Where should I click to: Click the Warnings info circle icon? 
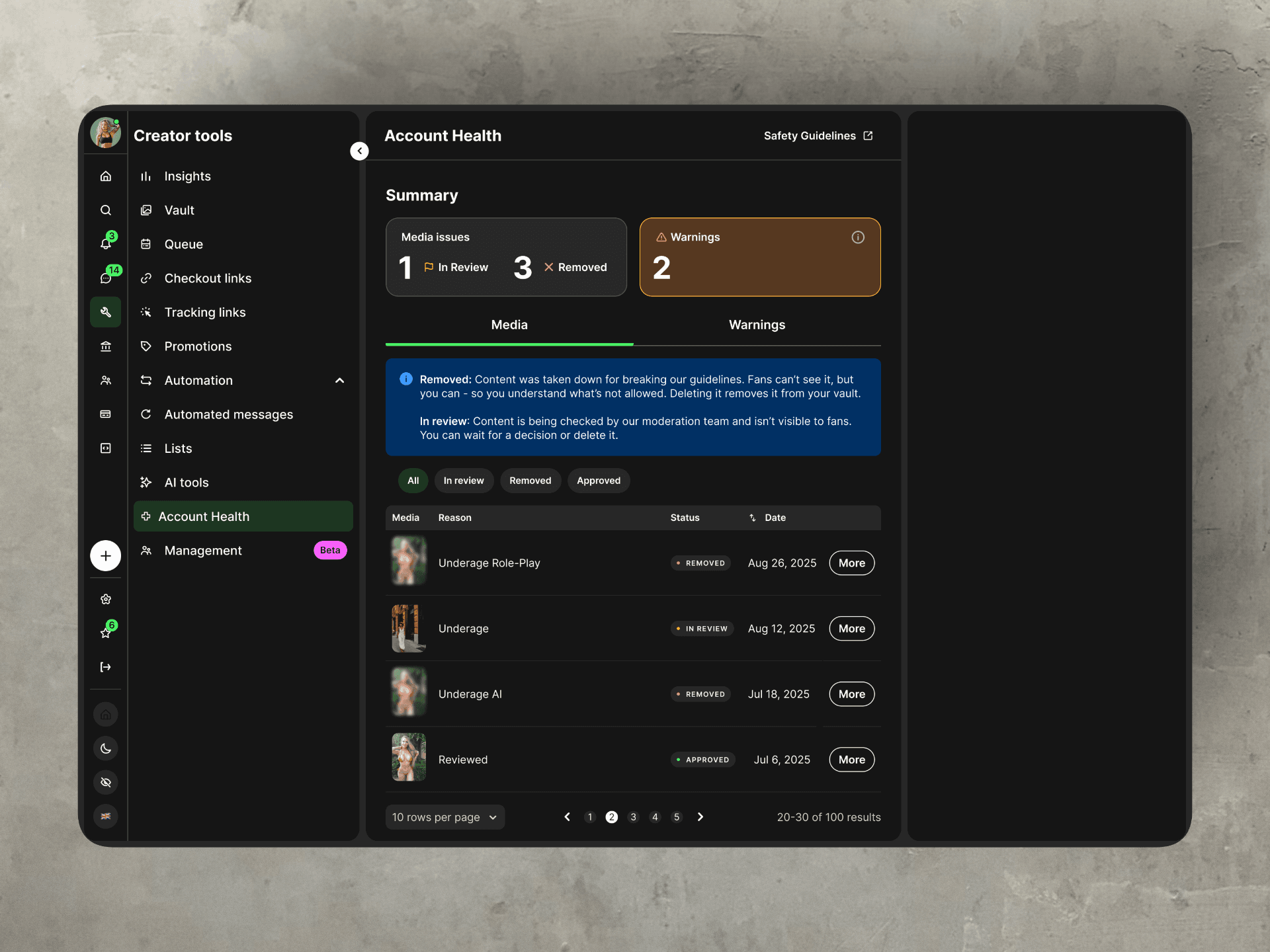857,237
